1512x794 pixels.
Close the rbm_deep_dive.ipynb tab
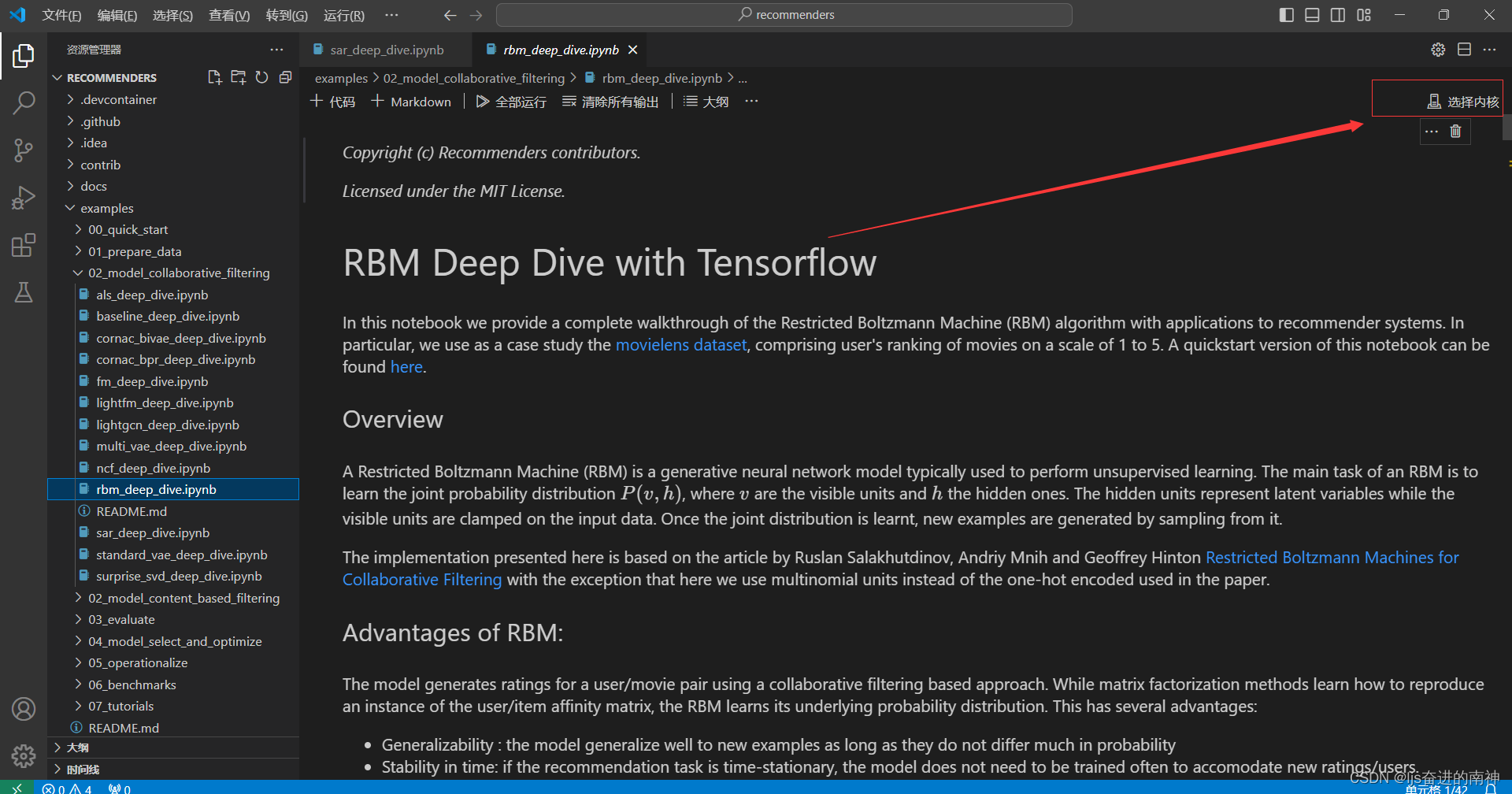click(x=632, y=50)
